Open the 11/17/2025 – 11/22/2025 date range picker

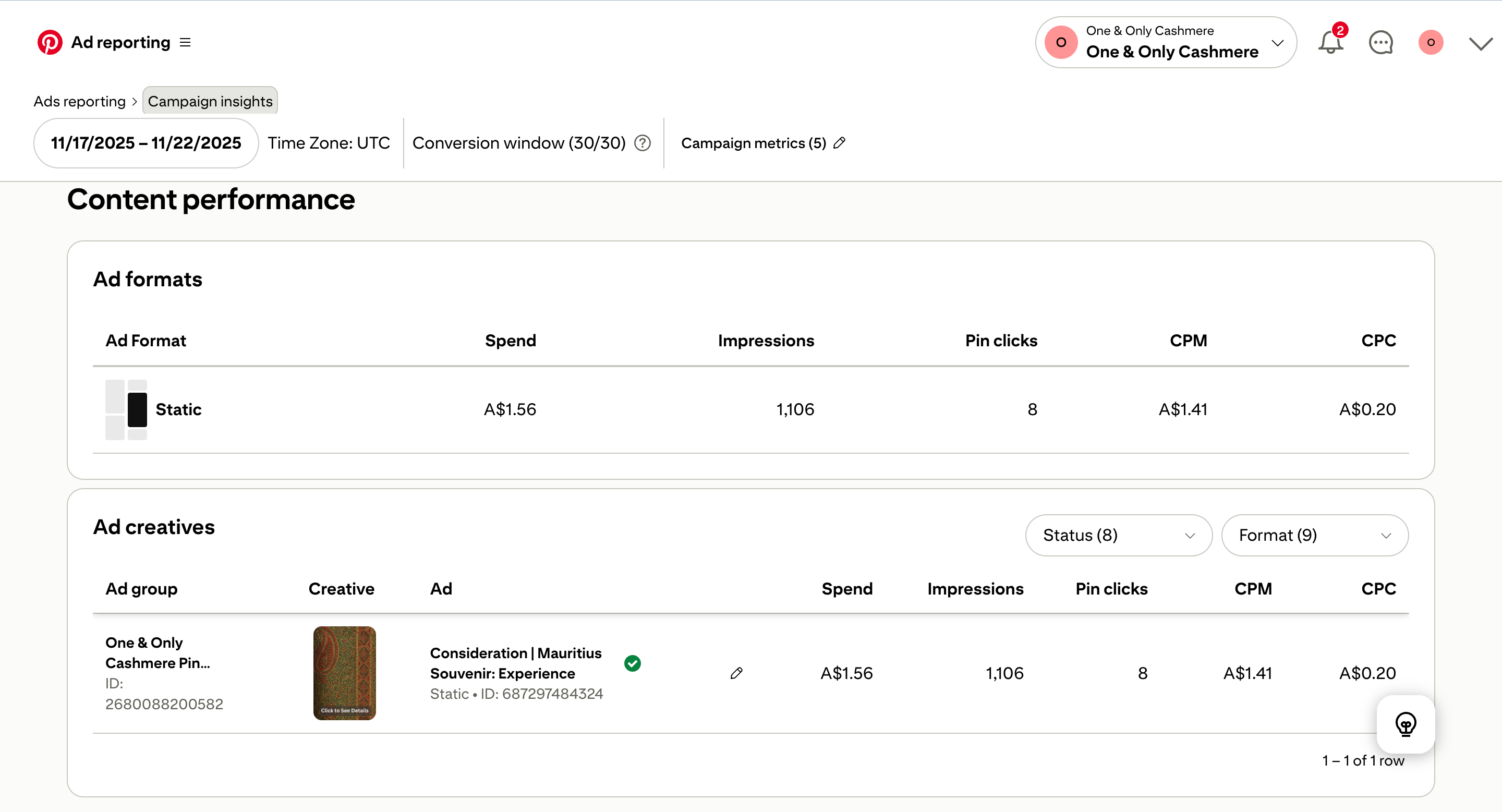(x=146, y=143)
